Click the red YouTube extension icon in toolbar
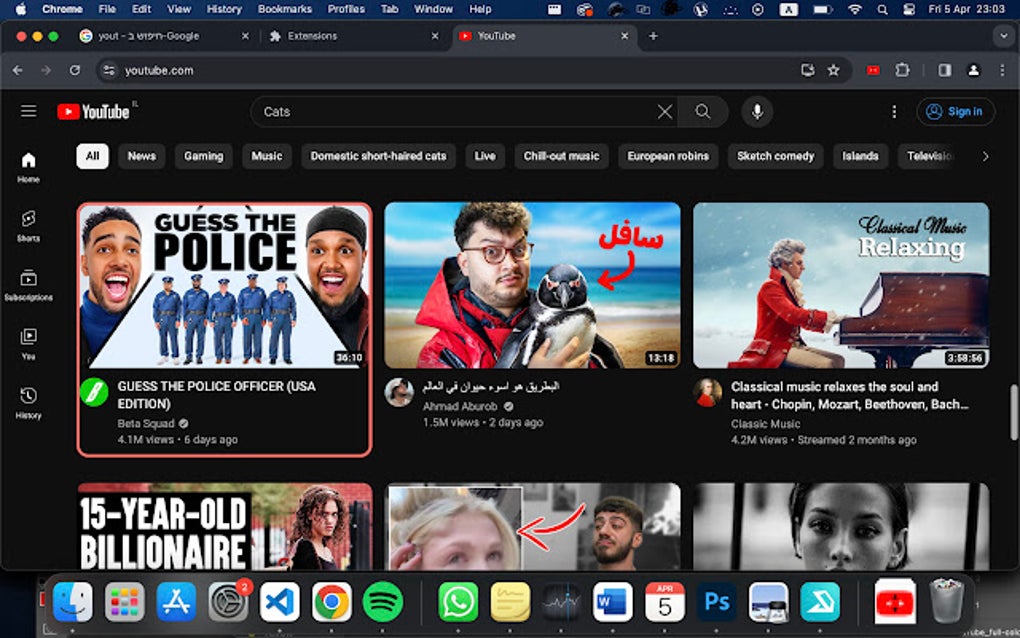Viewport: 1020px width, 638px height. point(873,70)
